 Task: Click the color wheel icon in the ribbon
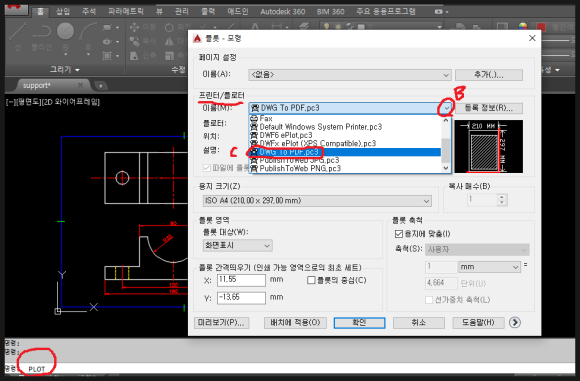pos(523,27)
